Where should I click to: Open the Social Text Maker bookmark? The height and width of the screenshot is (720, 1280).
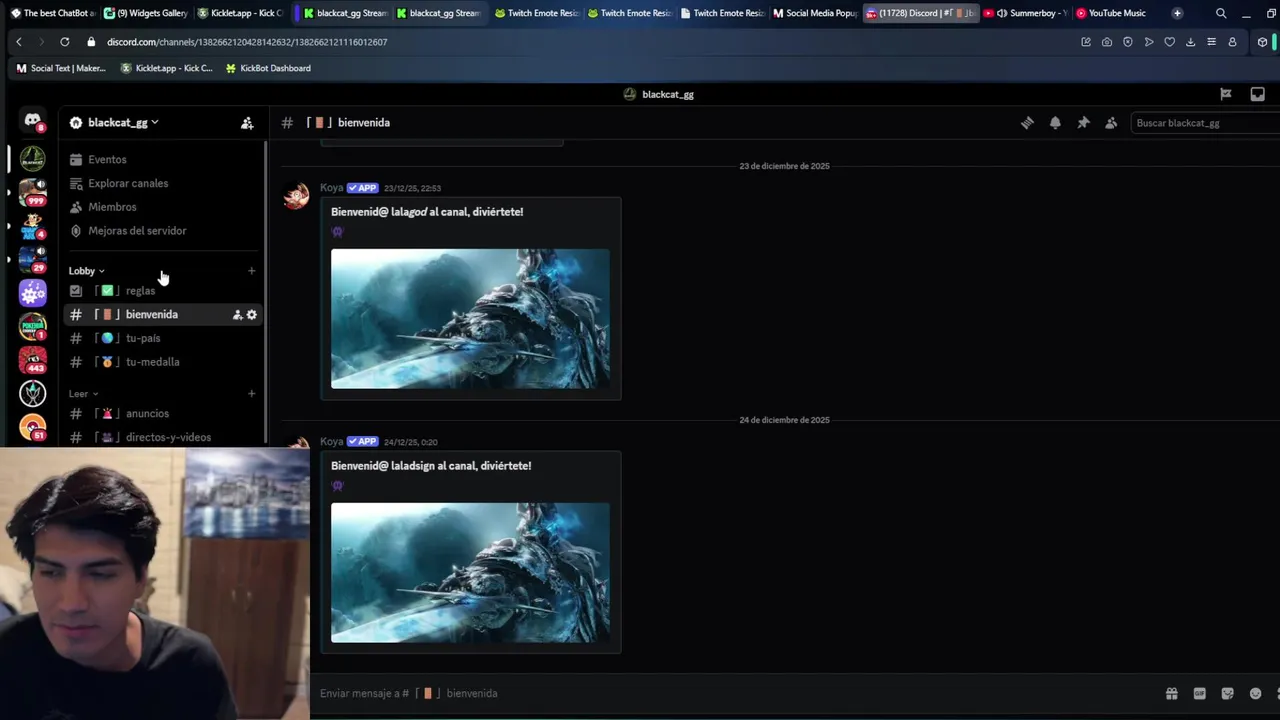click(61, 68)
